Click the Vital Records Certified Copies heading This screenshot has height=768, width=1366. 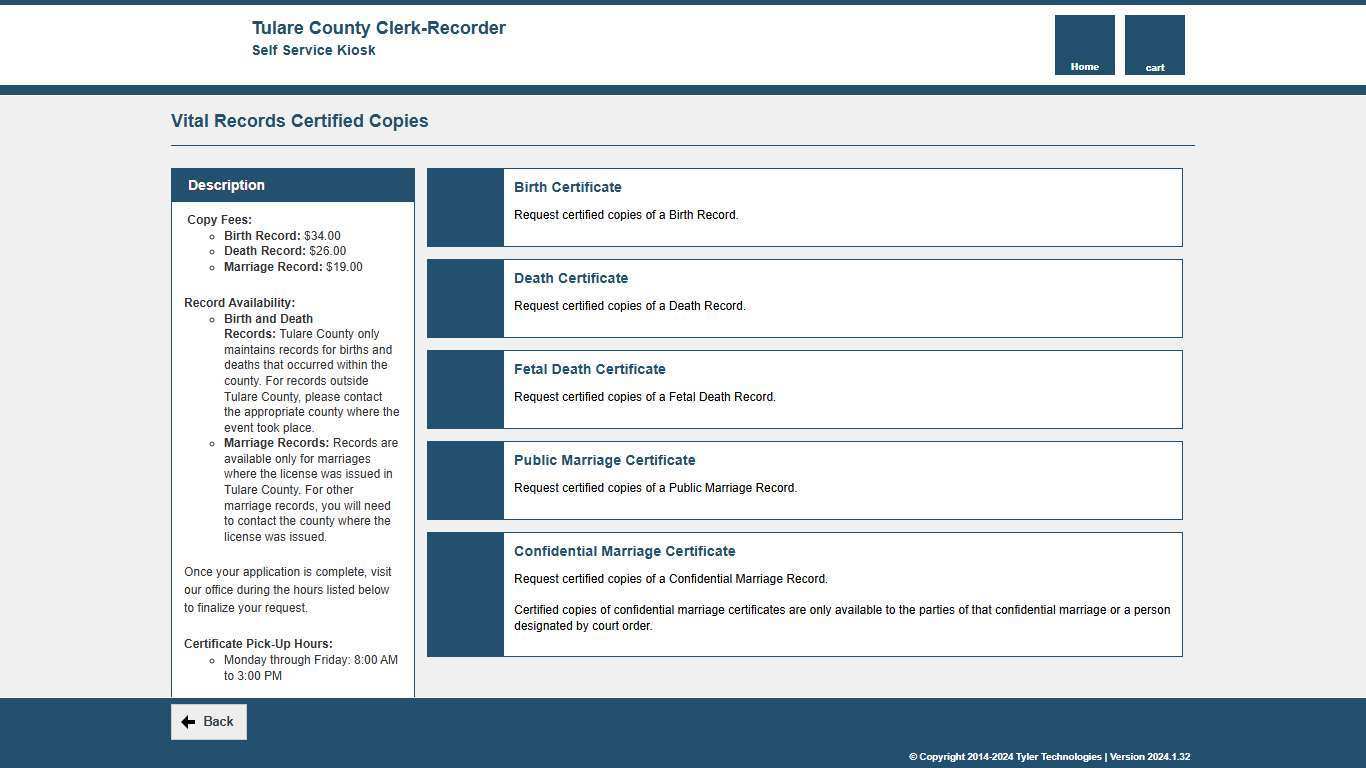(x=299, y=121)
